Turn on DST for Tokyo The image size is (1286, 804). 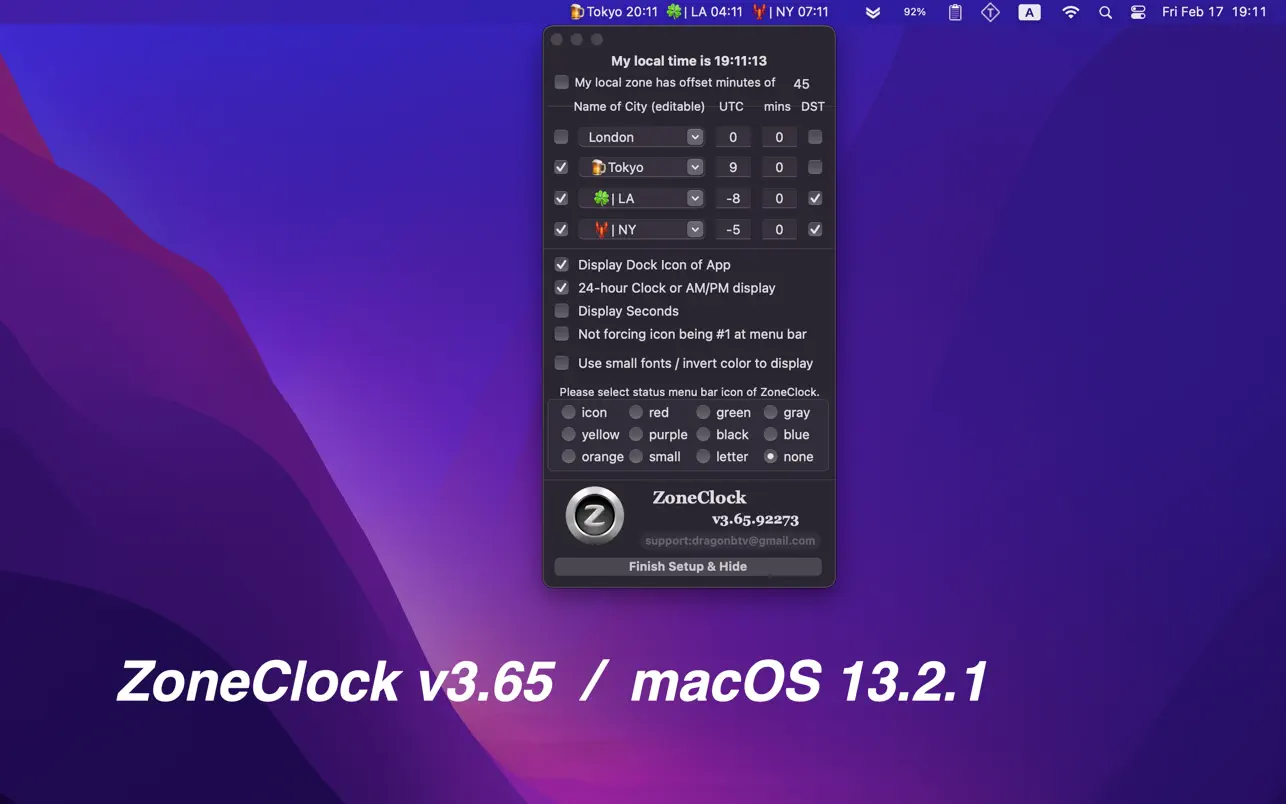pos(815,167)
